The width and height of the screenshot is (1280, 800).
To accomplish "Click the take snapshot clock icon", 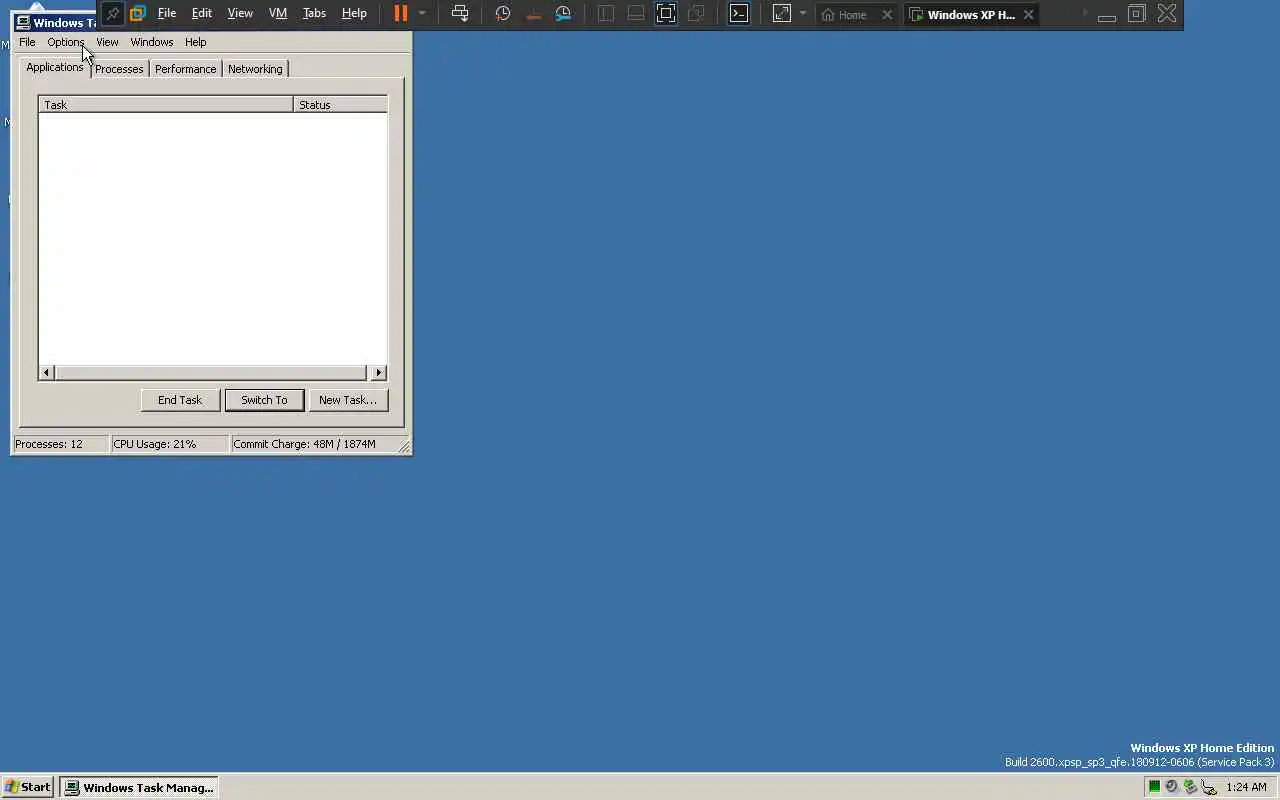I will (x=503, y=14).
